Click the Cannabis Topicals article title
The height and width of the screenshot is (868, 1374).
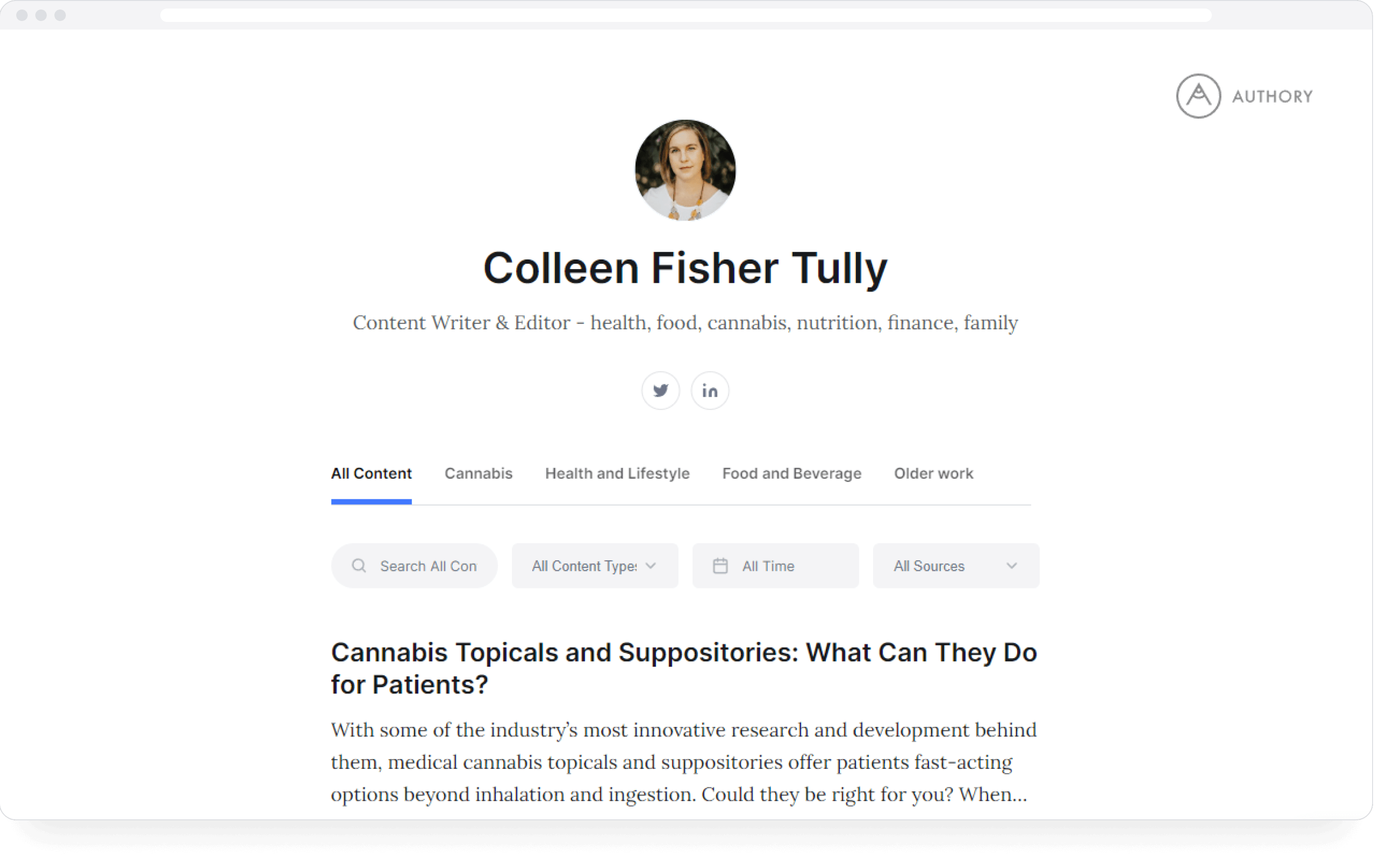click(684, 668)
